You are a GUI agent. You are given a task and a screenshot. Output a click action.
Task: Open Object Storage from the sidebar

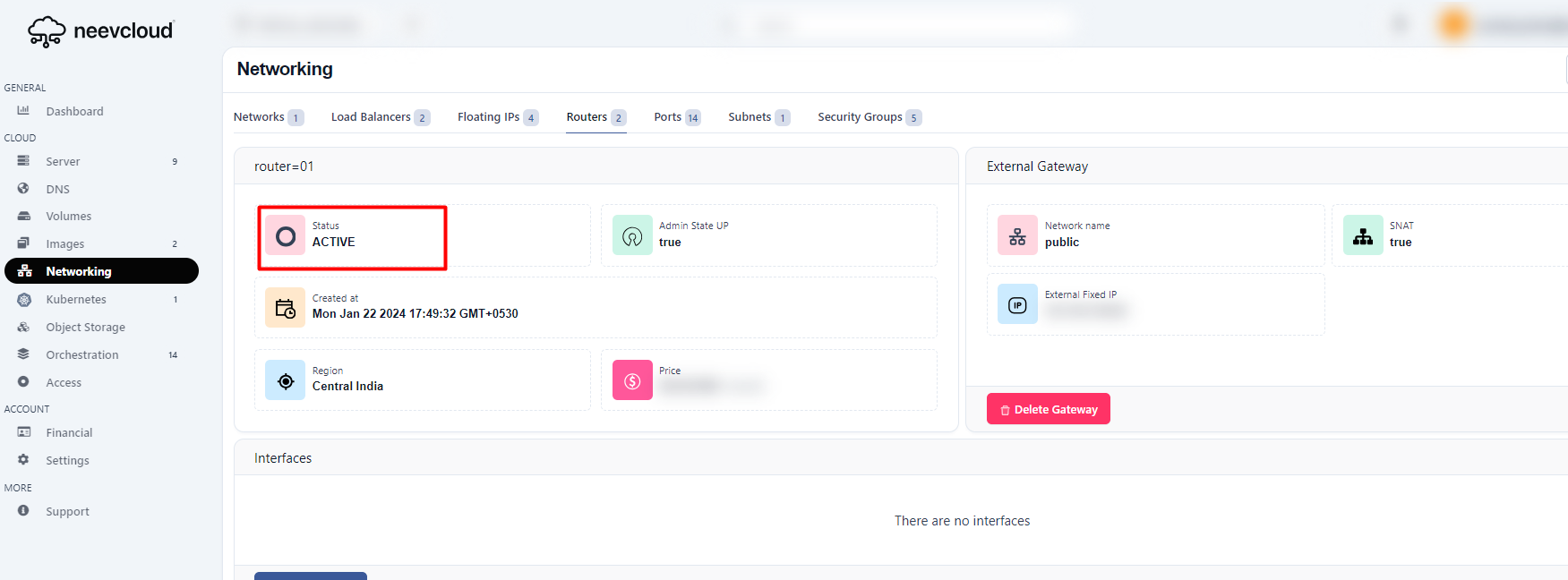point(85,328)
